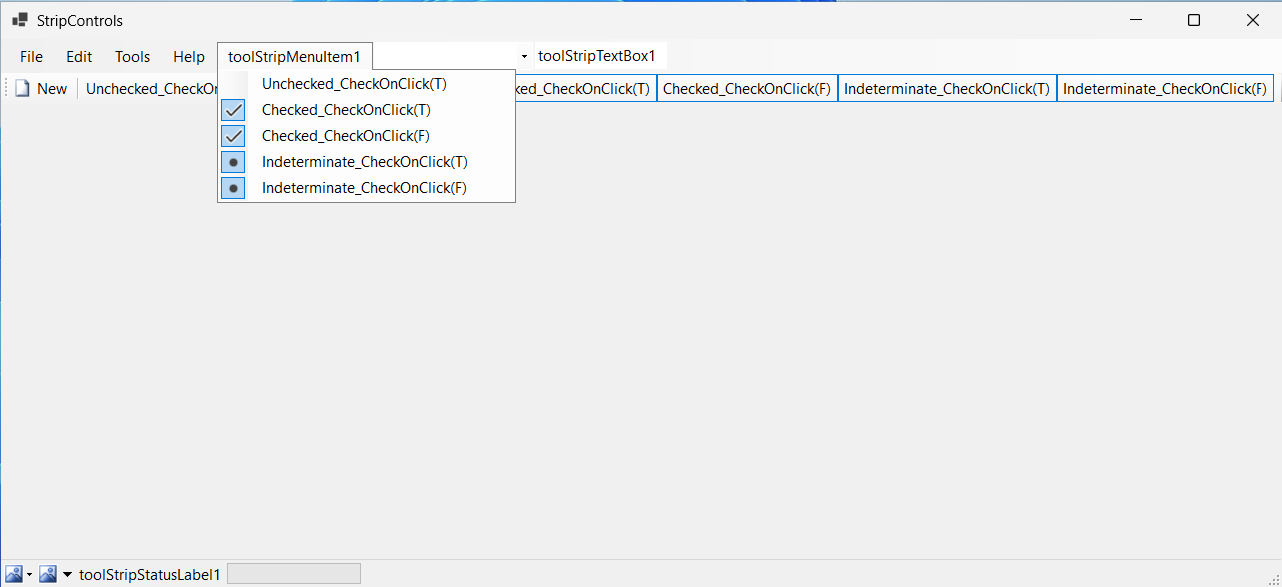This screenshot has width=1282, height=587.
Task: Click the checkmark beside Checked_CheckOnClick(F)
Action: pos(233,135)
